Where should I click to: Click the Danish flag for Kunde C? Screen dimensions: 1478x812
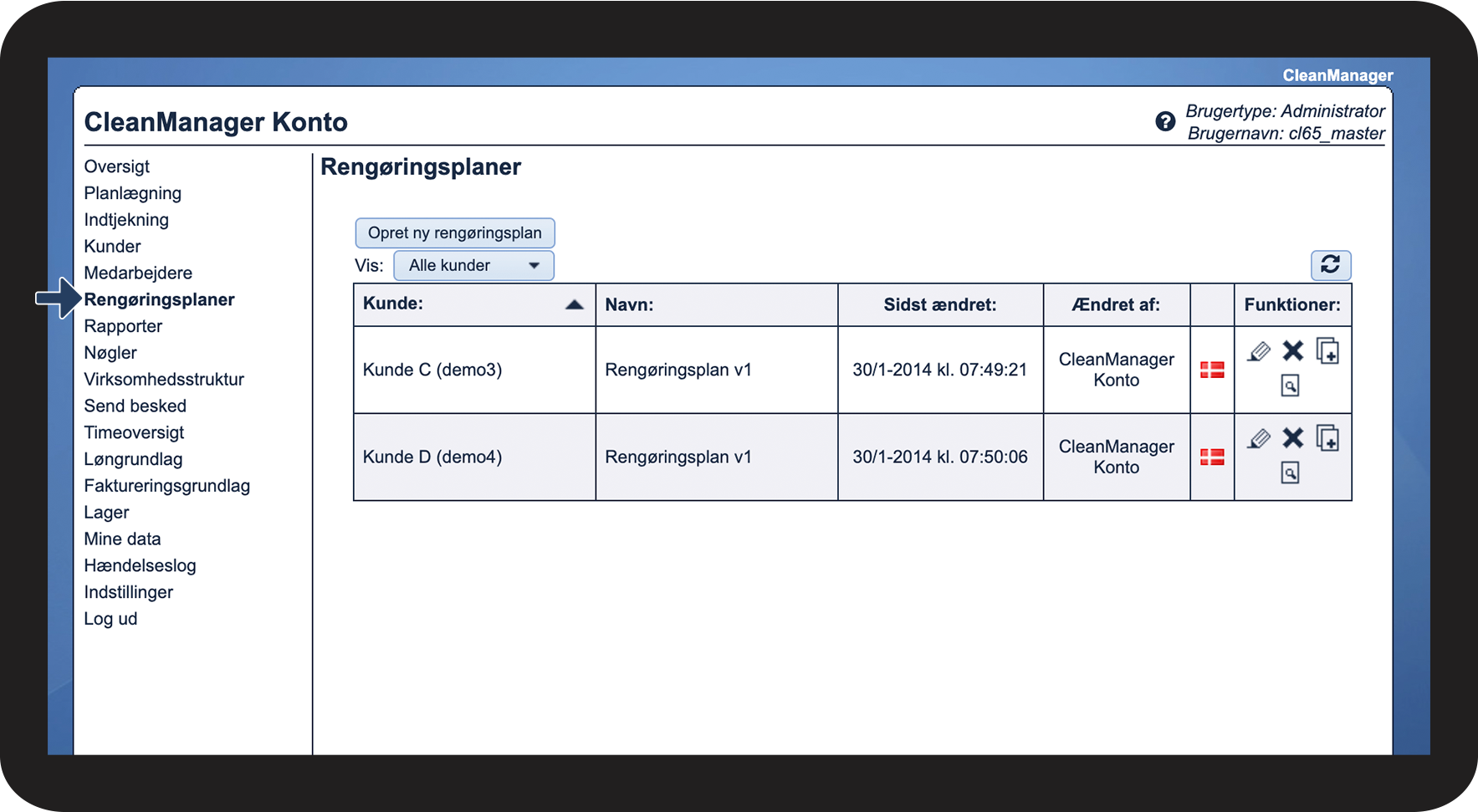[x=1212, y=370]
